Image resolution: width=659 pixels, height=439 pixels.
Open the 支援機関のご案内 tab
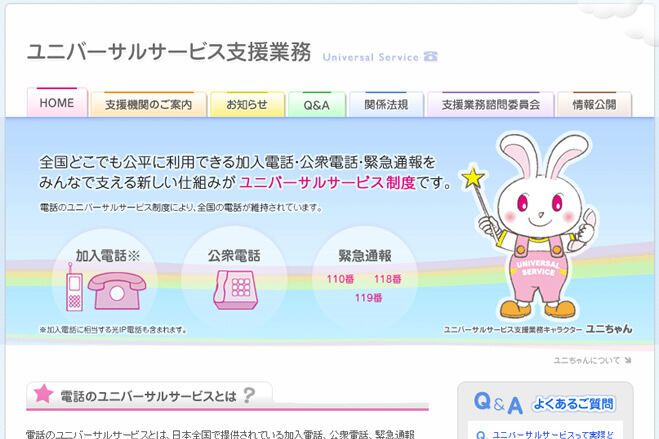[149, 104]
